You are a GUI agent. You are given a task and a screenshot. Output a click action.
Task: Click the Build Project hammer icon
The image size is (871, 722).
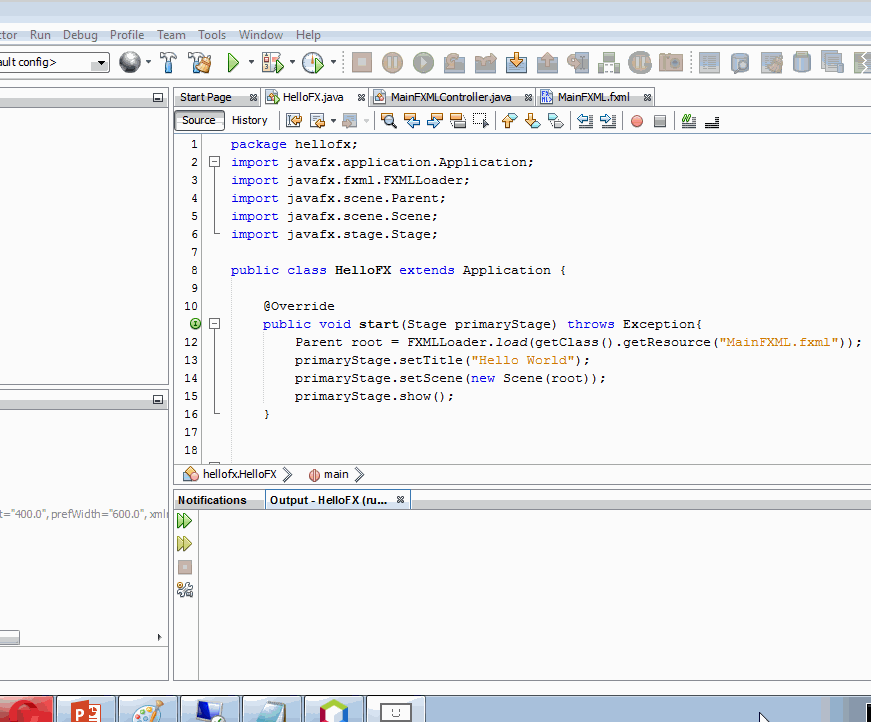pyautogui.click(x=168, y=62)
